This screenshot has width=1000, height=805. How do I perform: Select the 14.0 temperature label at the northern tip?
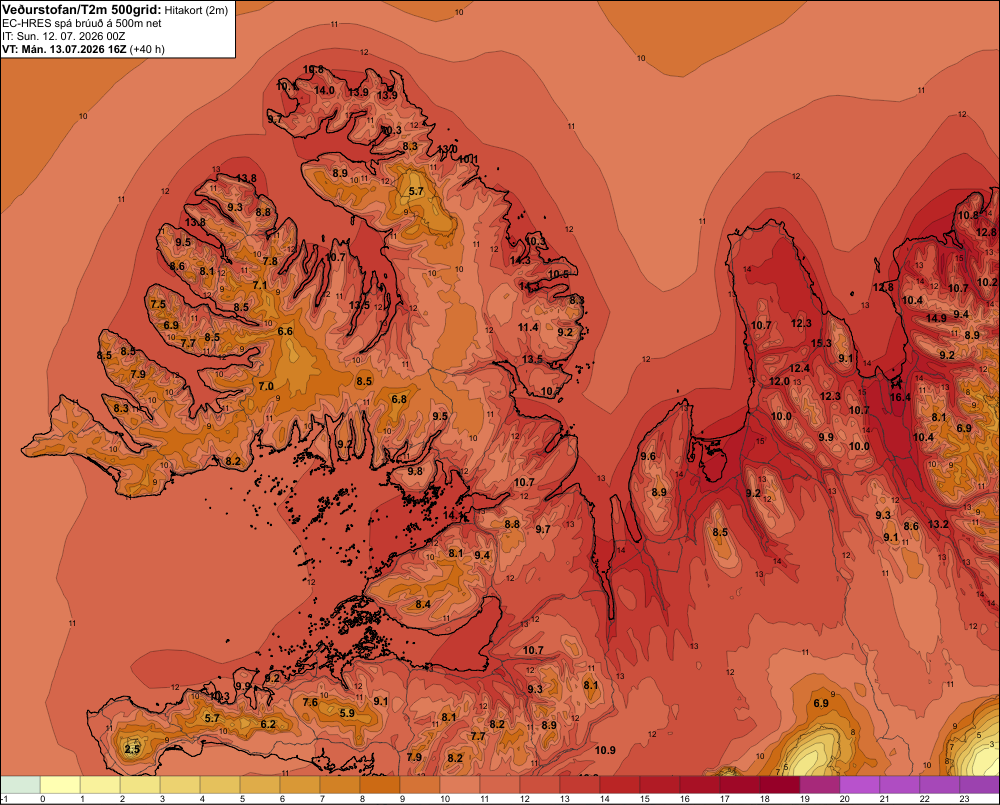[324, 91]
